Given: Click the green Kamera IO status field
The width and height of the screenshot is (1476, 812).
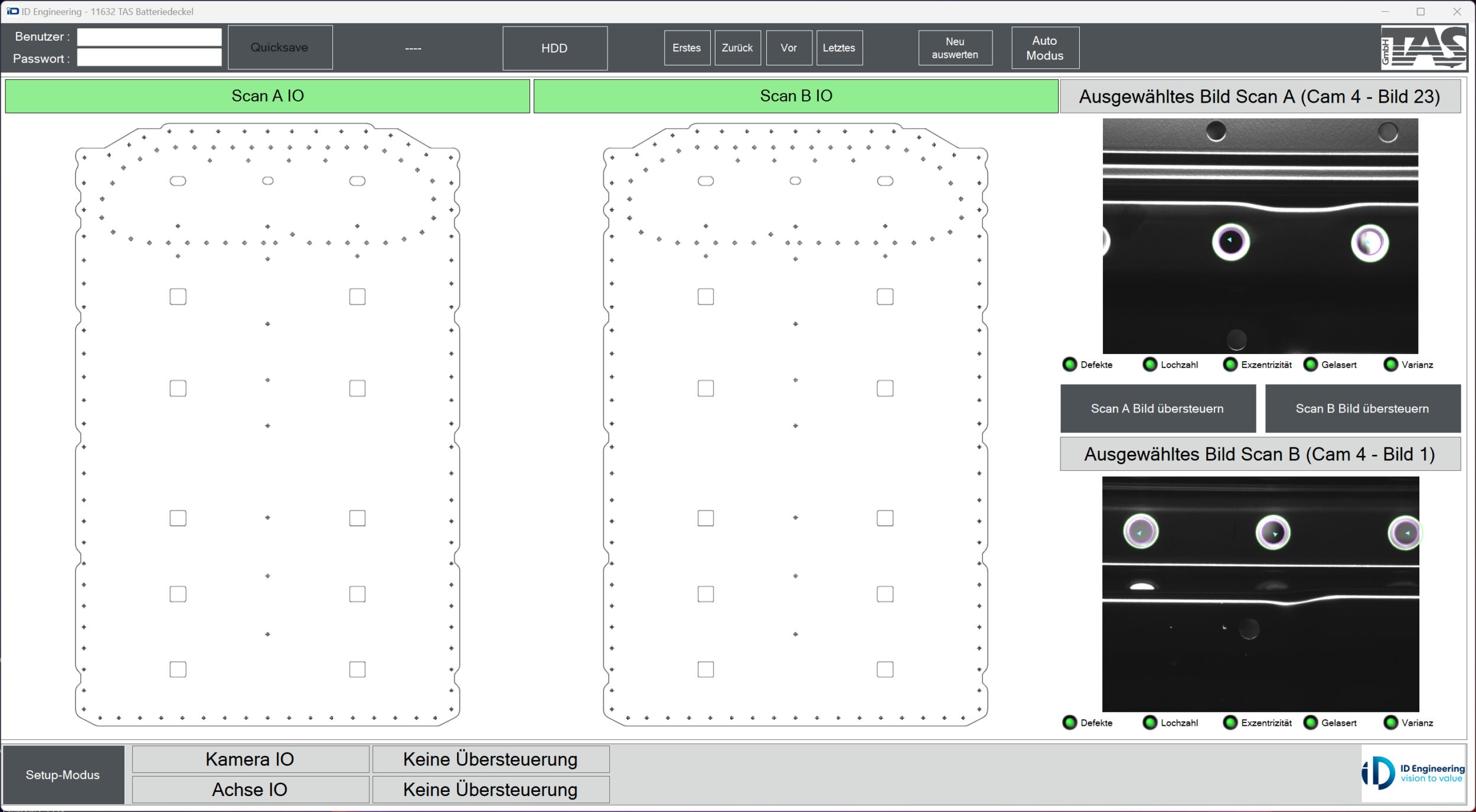Looking at the screenshot, I should [250, 759].
